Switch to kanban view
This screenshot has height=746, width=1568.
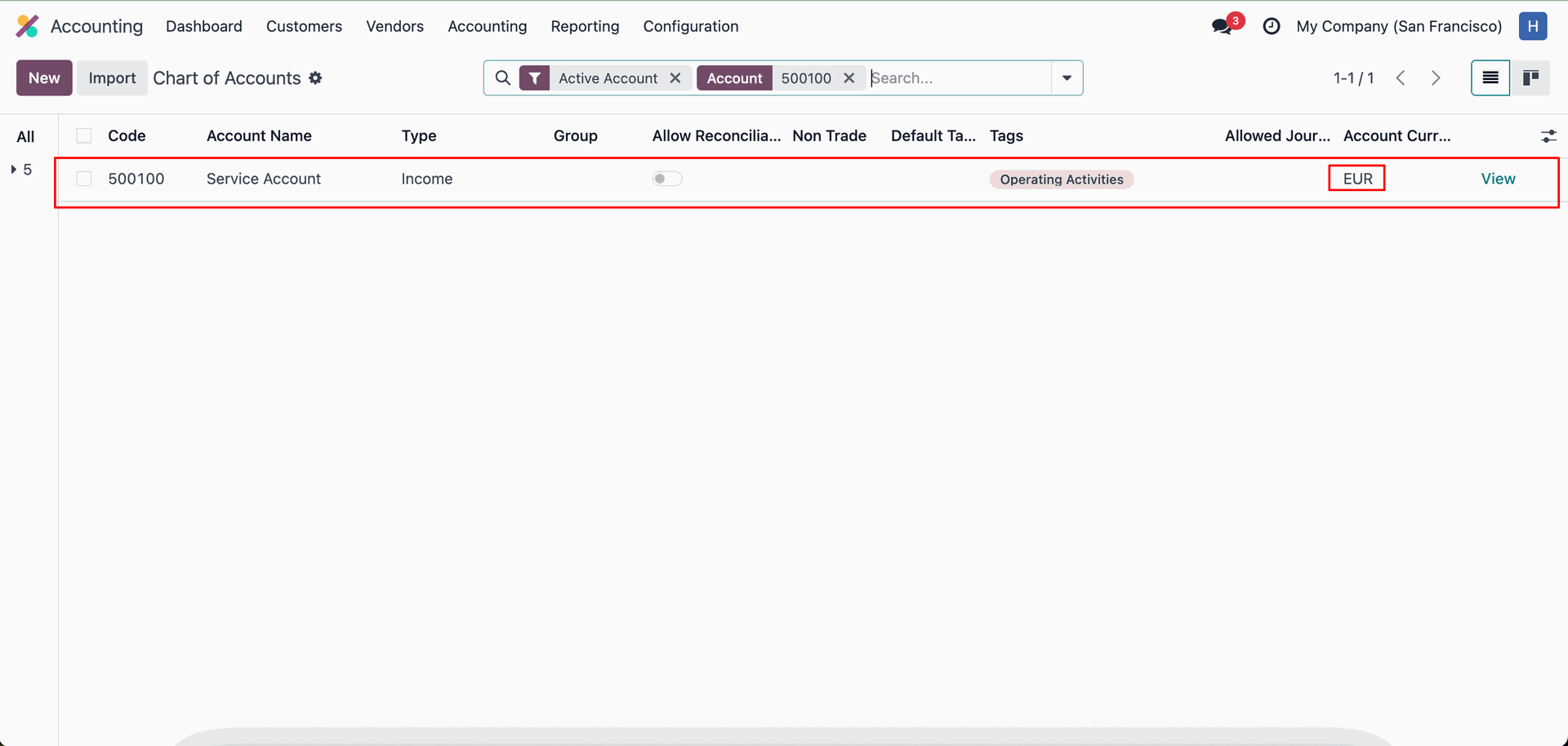[x=1530, y=78]
